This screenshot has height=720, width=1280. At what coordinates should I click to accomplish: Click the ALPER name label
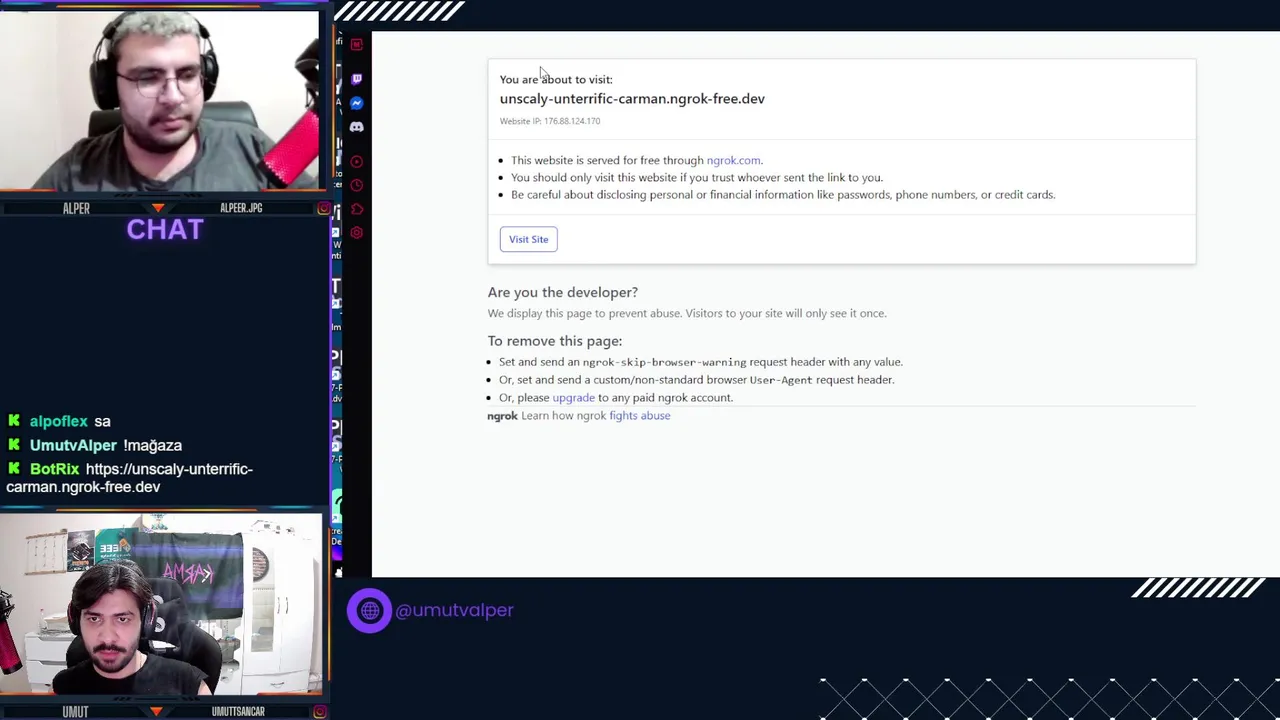coord(76,208)
